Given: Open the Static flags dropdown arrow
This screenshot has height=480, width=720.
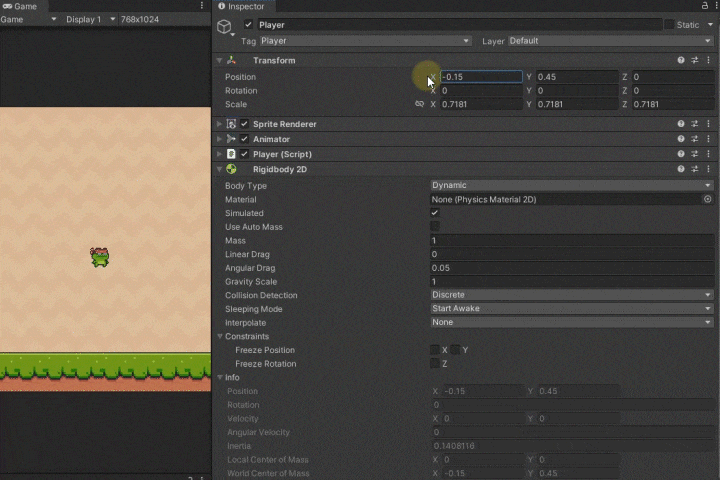Looking at the screenshot, I should click(710, 24).
